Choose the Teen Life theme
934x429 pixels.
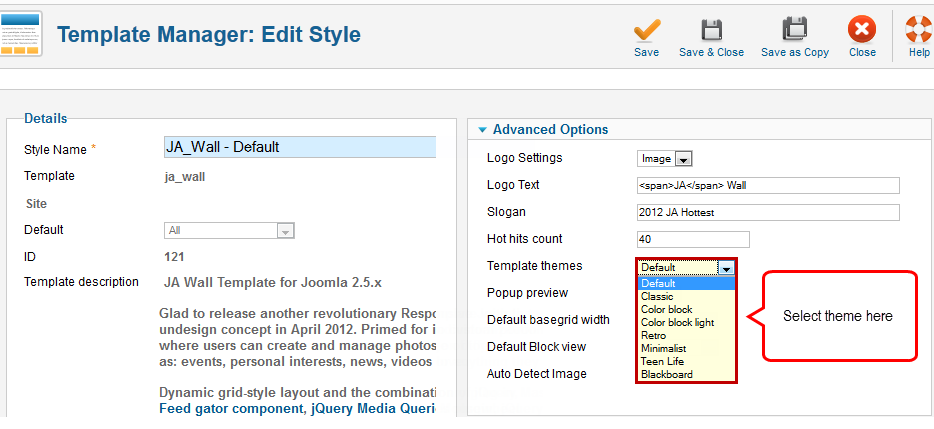pos(662,361)
